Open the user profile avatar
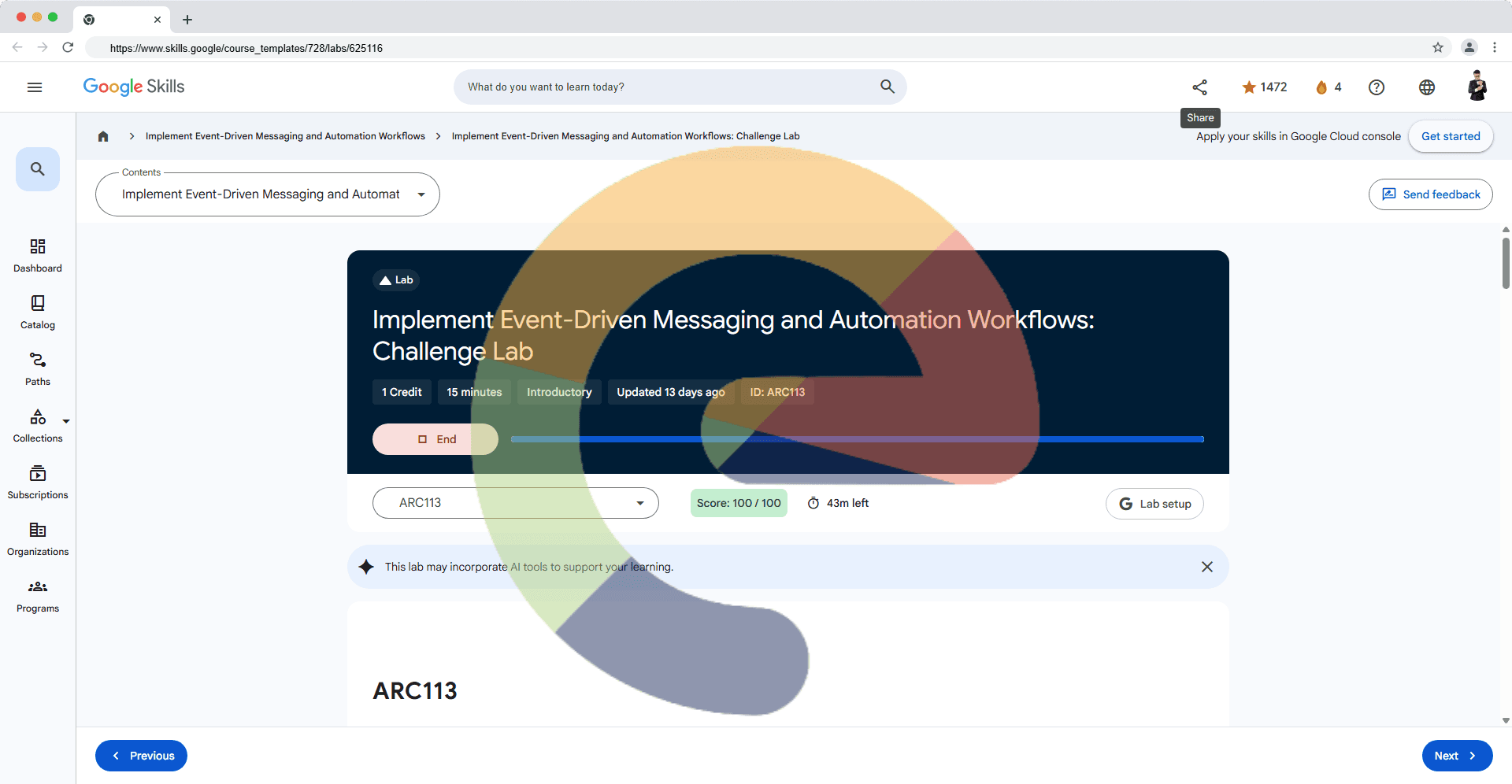This screenshot has width=1512, height=784. click(1477, 87)
